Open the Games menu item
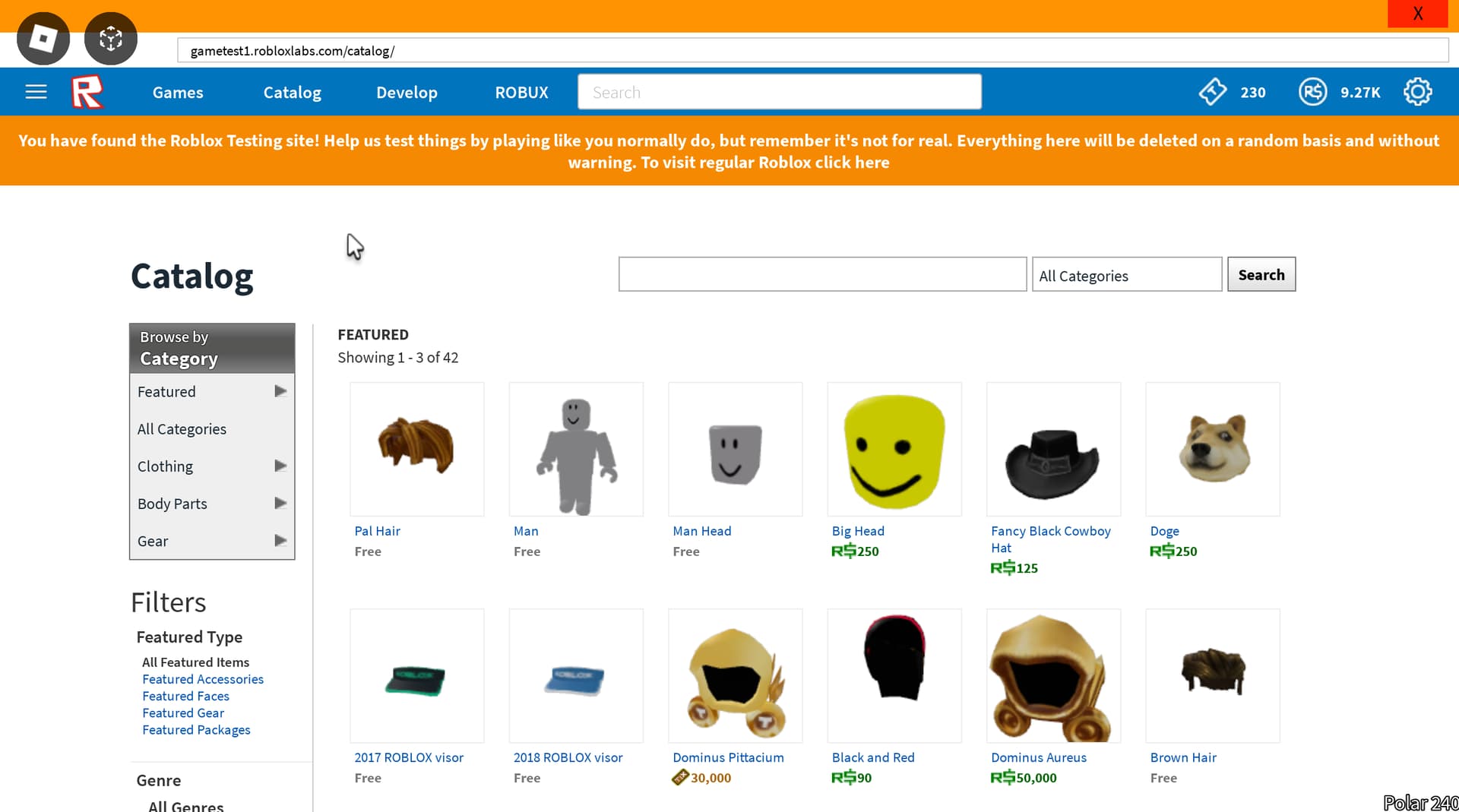 [178, 92]
